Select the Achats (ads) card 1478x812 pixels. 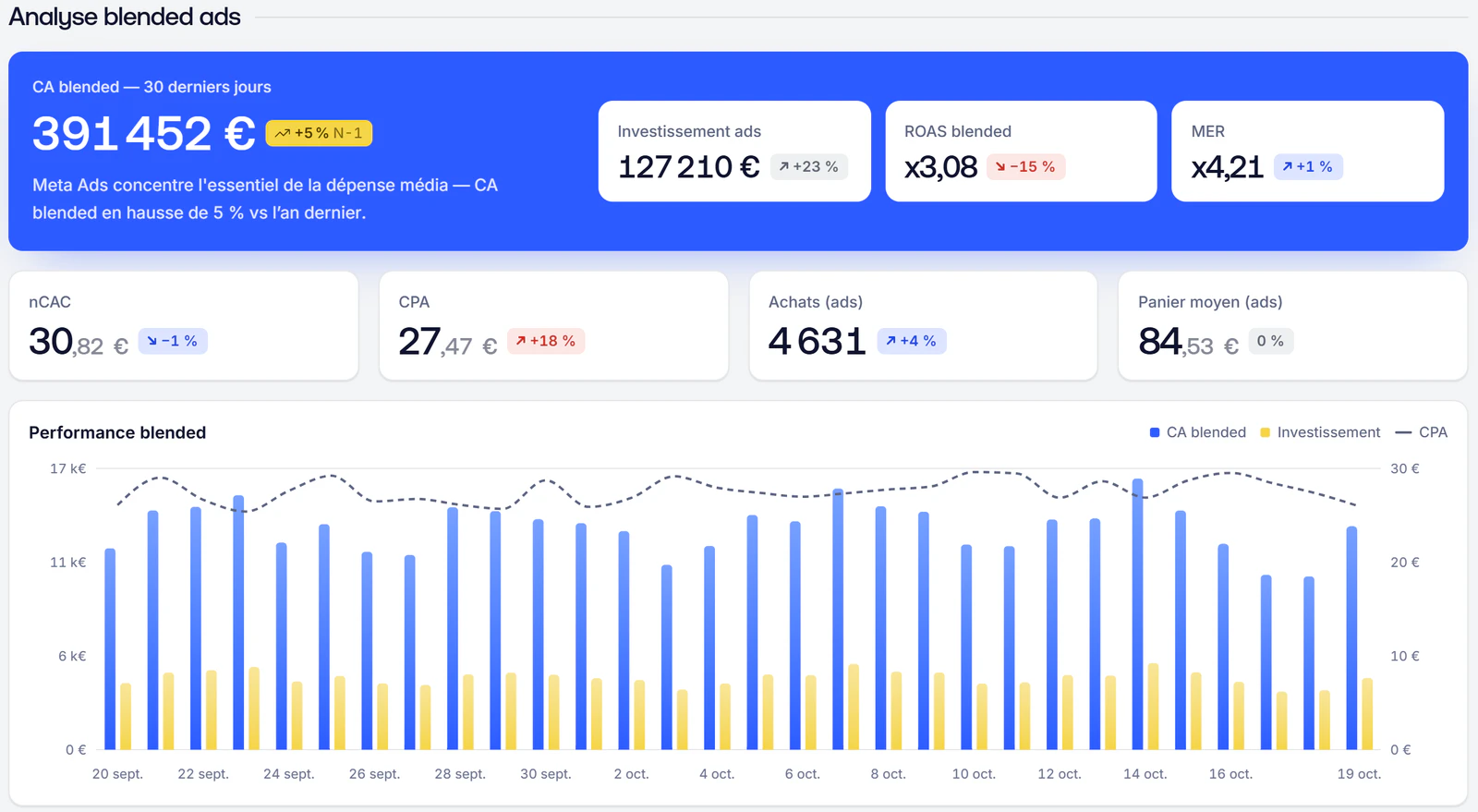[923, 325]
